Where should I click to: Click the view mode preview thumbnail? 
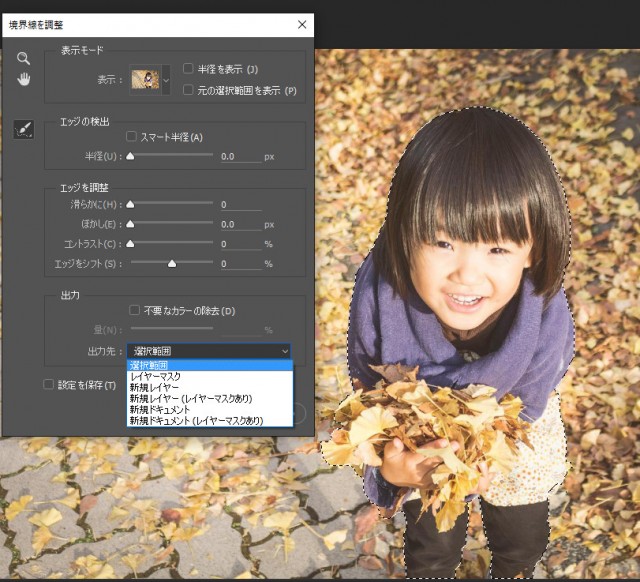[x=145, y=79]
